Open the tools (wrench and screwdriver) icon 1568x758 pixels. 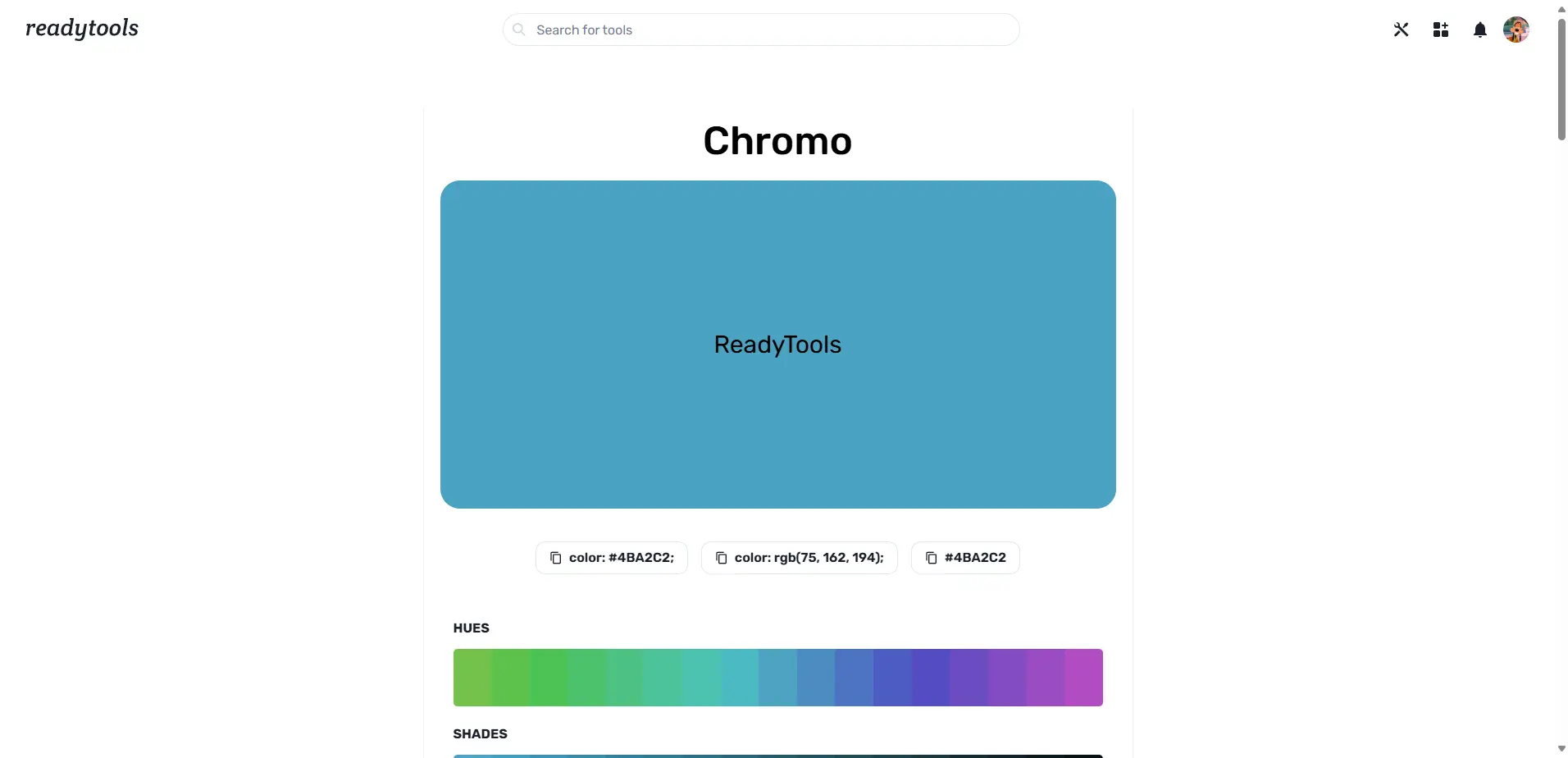pos(1401,30)
